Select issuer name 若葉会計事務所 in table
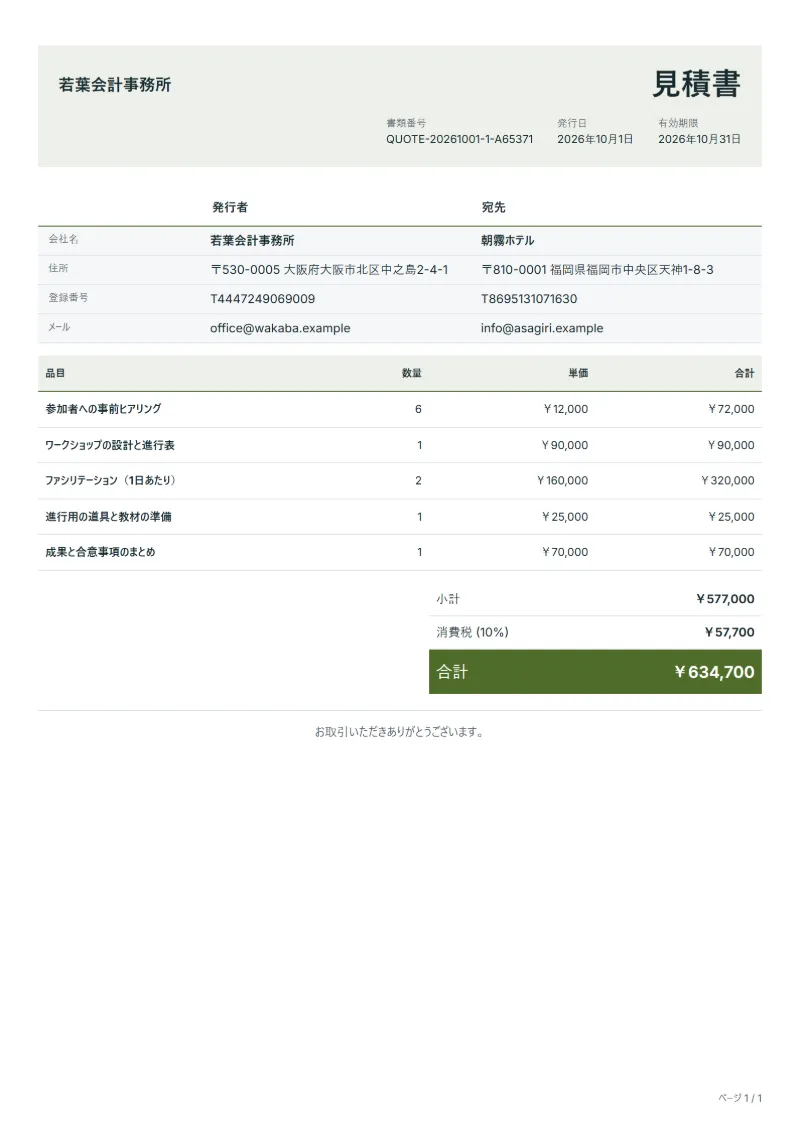800x1131 pixels. pos(252,240)
